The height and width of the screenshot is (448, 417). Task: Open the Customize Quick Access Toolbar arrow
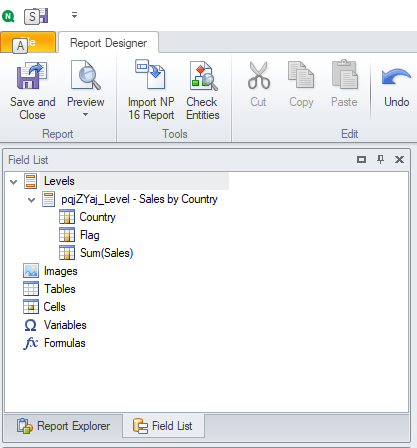(74, 15)
